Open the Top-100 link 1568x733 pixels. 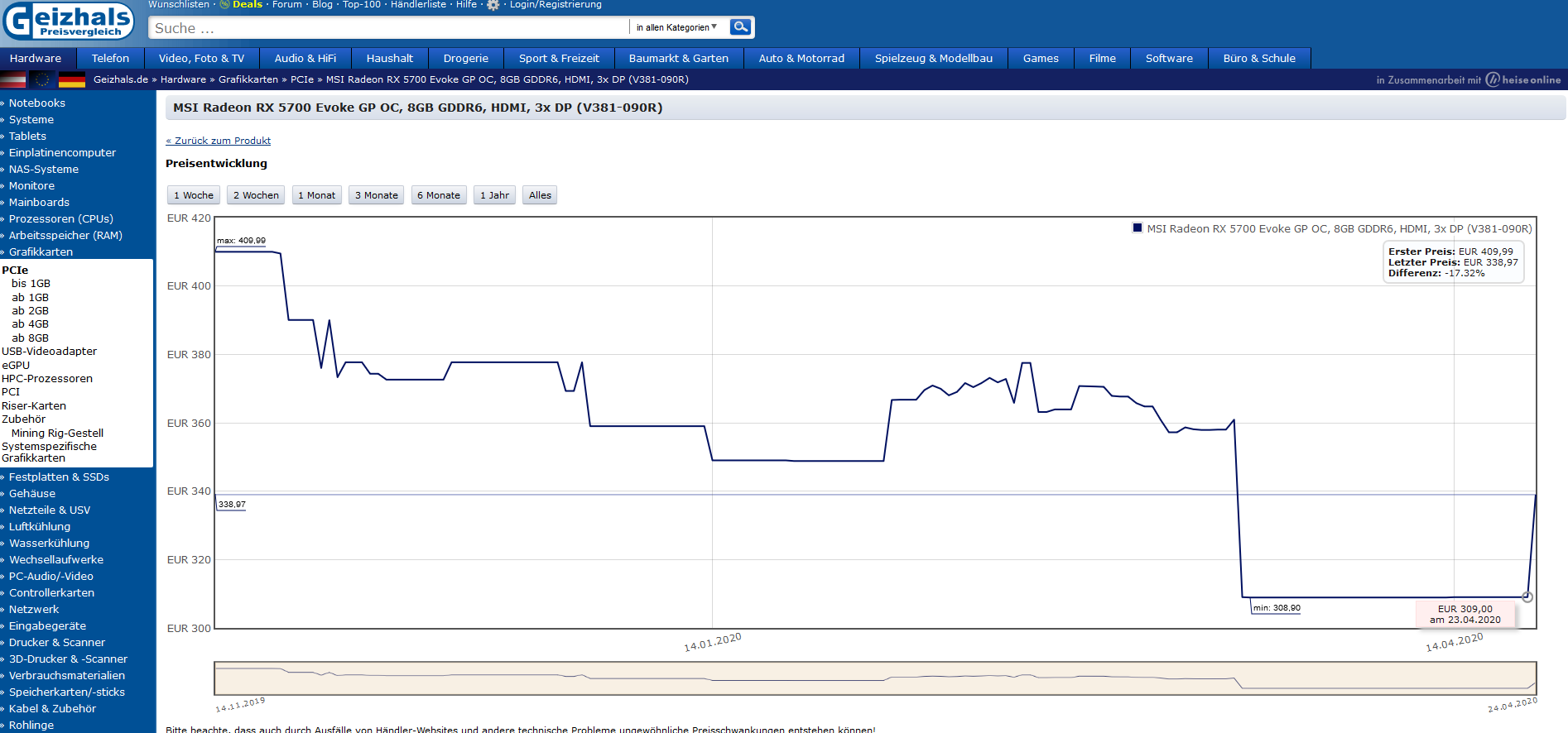pyautogui.click(x=362, y=4)
